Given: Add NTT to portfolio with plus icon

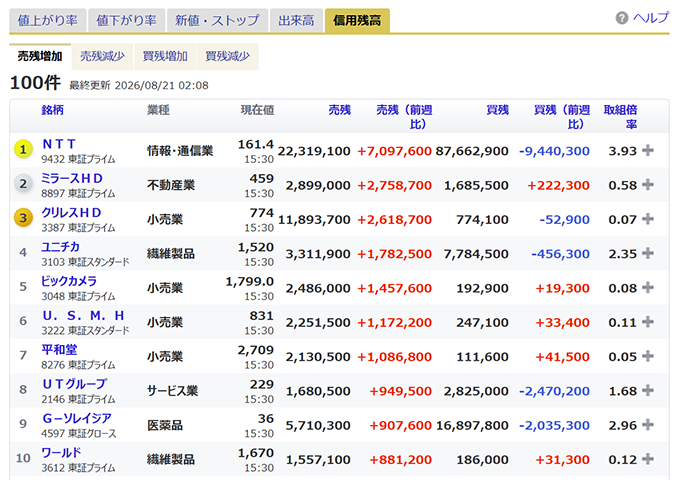Looking at the screenshot, I should [648, 151].
